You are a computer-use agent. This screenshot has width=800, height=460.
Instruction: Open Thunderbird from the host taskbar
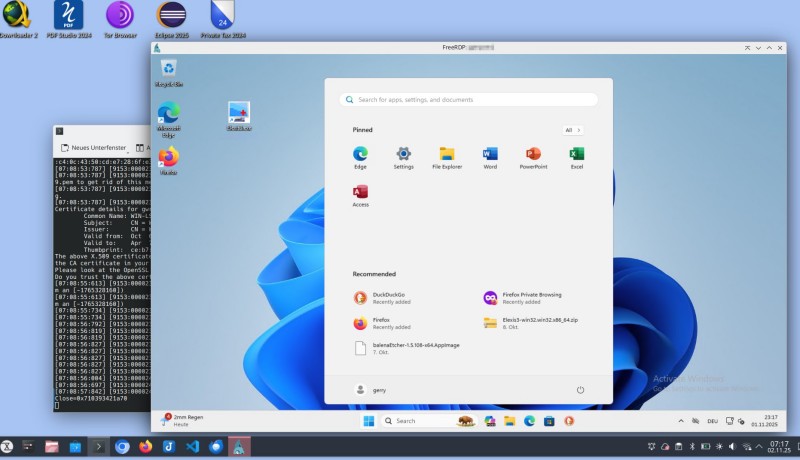[x=216, y=447]
